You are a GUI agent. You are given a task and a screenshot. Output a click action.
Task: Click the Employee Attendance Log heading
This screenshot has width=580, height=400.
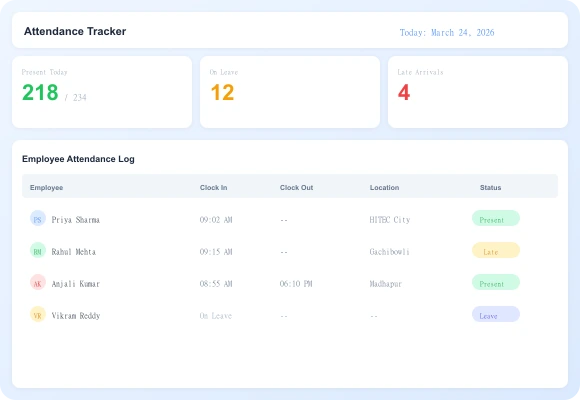click(x=78, y=159)
